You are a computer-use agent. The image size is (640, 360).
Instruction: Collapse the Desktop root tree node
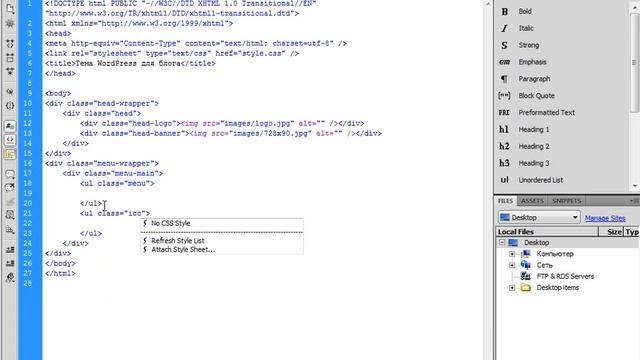[x=502, y=242]
